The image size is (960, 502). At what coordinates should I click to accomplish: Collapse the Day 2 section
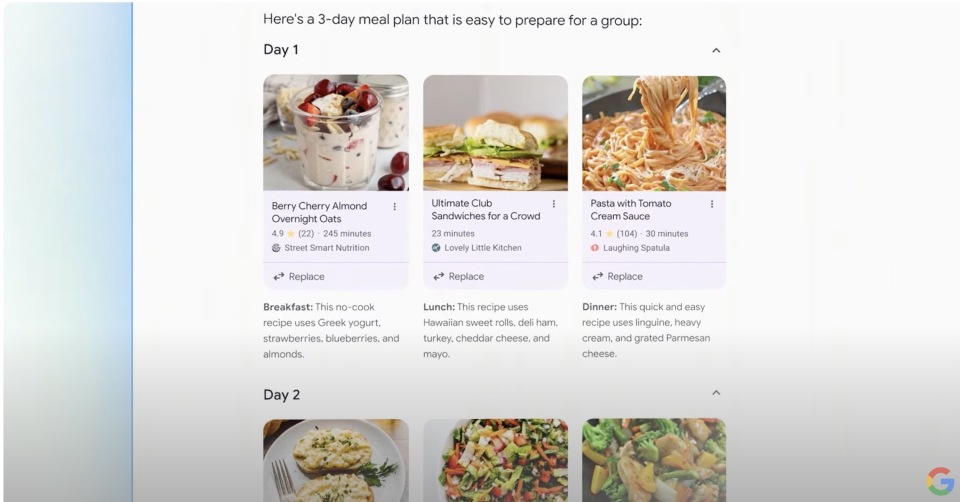(x=716, y=393)
